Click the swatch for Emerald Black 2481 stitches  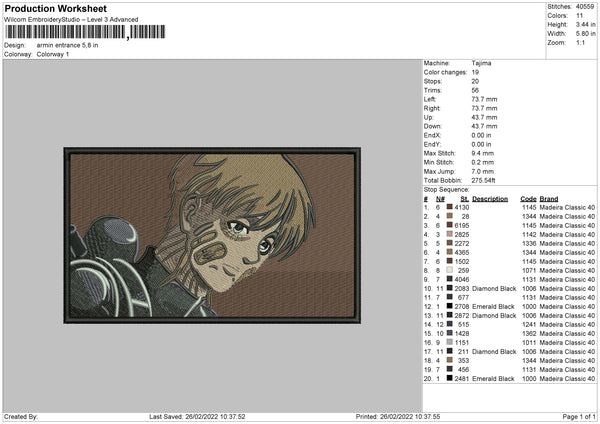click(x=450, y=378)
